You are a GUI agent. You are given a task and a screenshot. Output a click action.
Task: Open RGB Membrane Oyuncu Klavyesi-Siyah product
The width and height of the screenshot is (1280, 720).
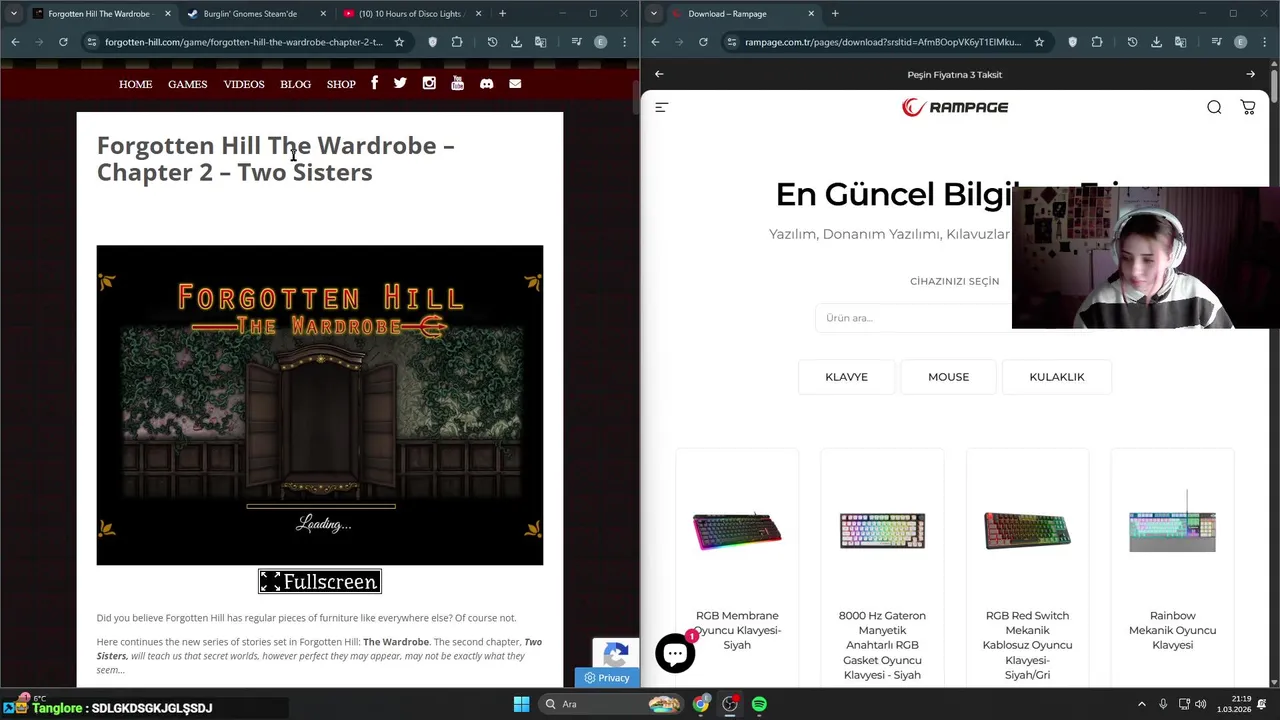[x=737, y=630]
